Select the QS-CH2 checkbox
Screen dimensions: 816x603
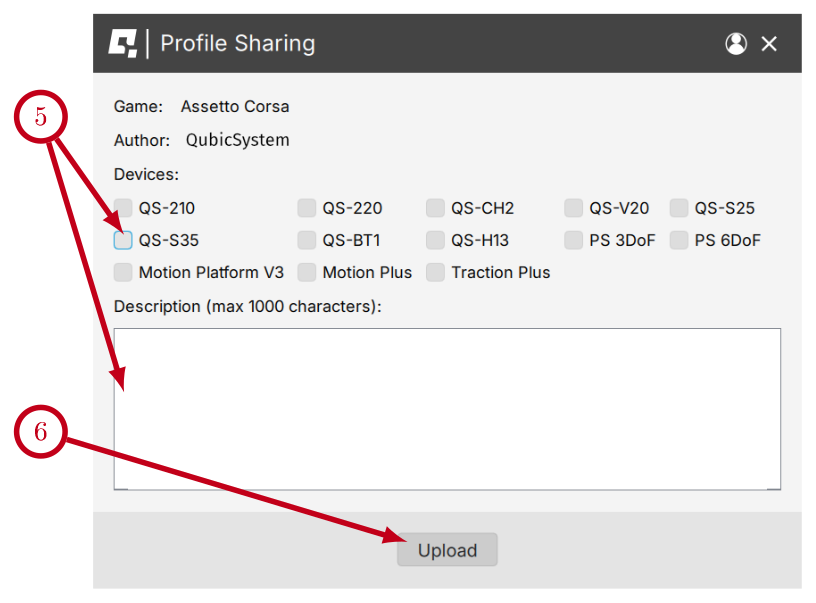pyautogui.click(x=435, y=208)
